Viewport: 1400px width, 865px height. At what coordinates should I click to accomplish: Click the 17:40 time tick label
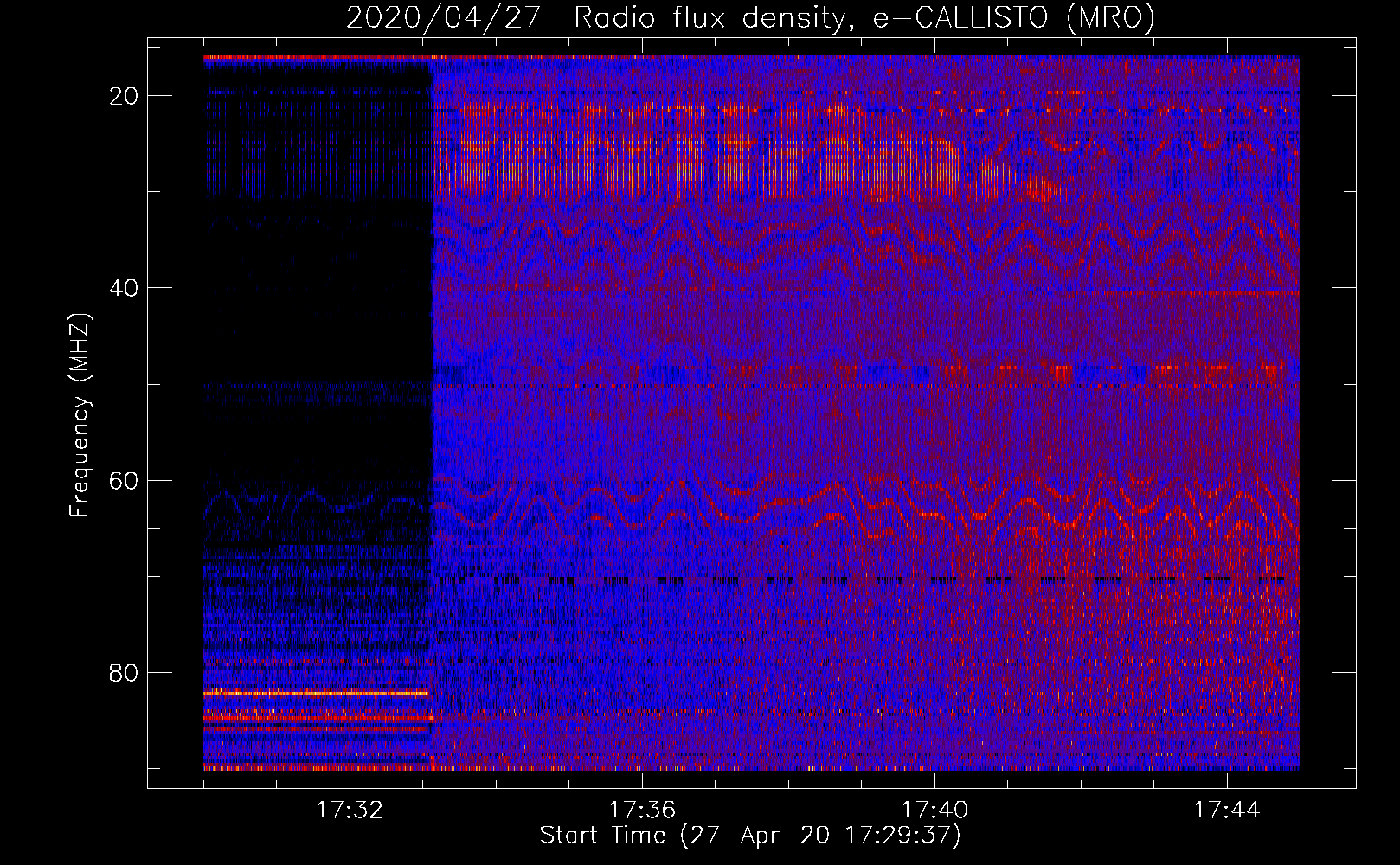934,811
